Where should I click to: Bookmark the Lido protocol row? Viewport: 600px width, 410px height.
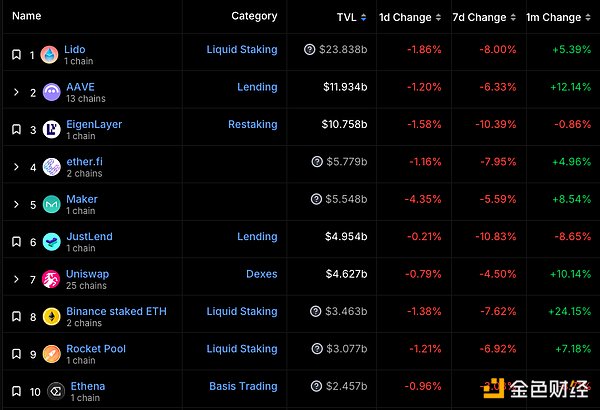tap(16, 55)
